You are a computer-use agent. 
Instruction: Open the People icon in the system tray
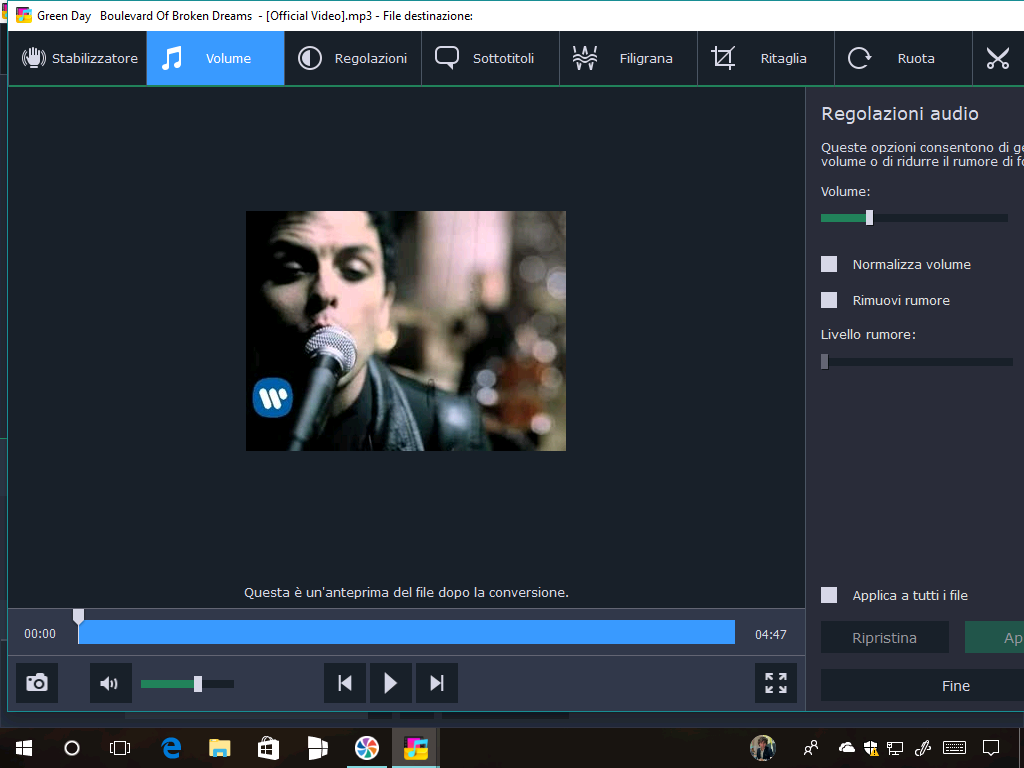tap(811, 748)
